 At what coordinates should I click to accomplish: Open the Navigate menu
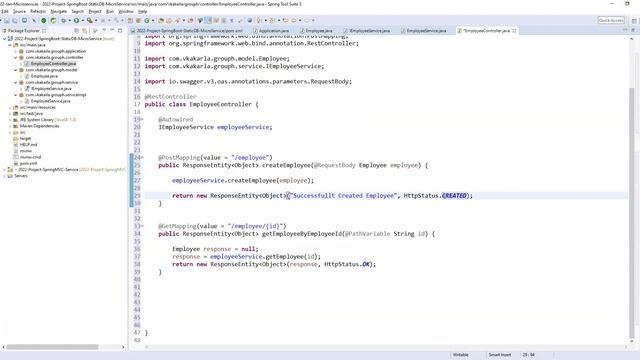(58, 11)
